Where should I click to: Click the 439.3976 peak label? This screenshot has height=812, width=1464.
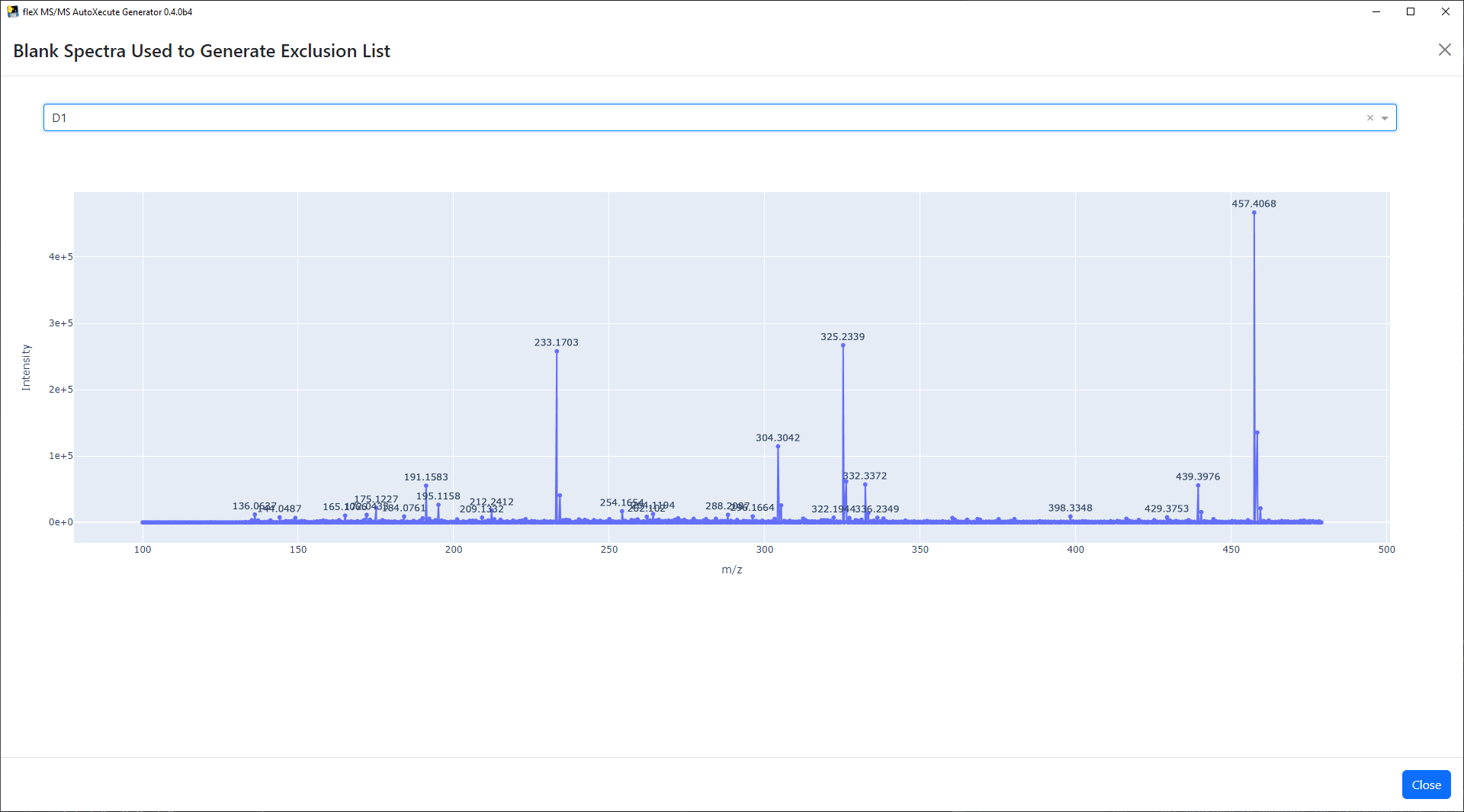coord(1197,477)
